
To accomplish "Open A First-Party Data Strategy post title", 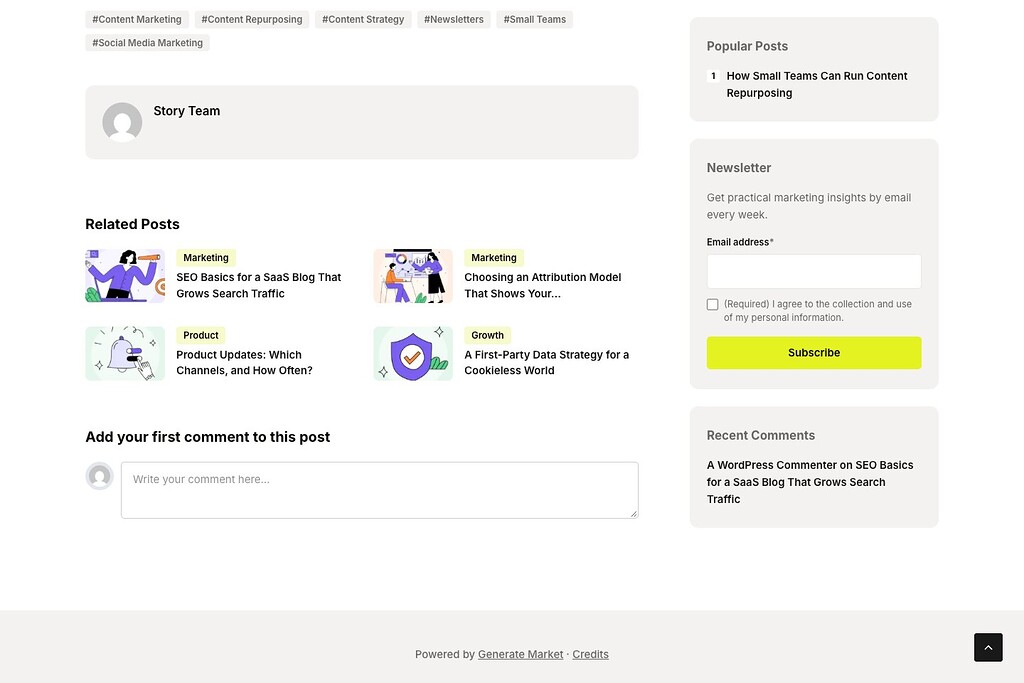I will pyautogui.click(x=547, y=362).
